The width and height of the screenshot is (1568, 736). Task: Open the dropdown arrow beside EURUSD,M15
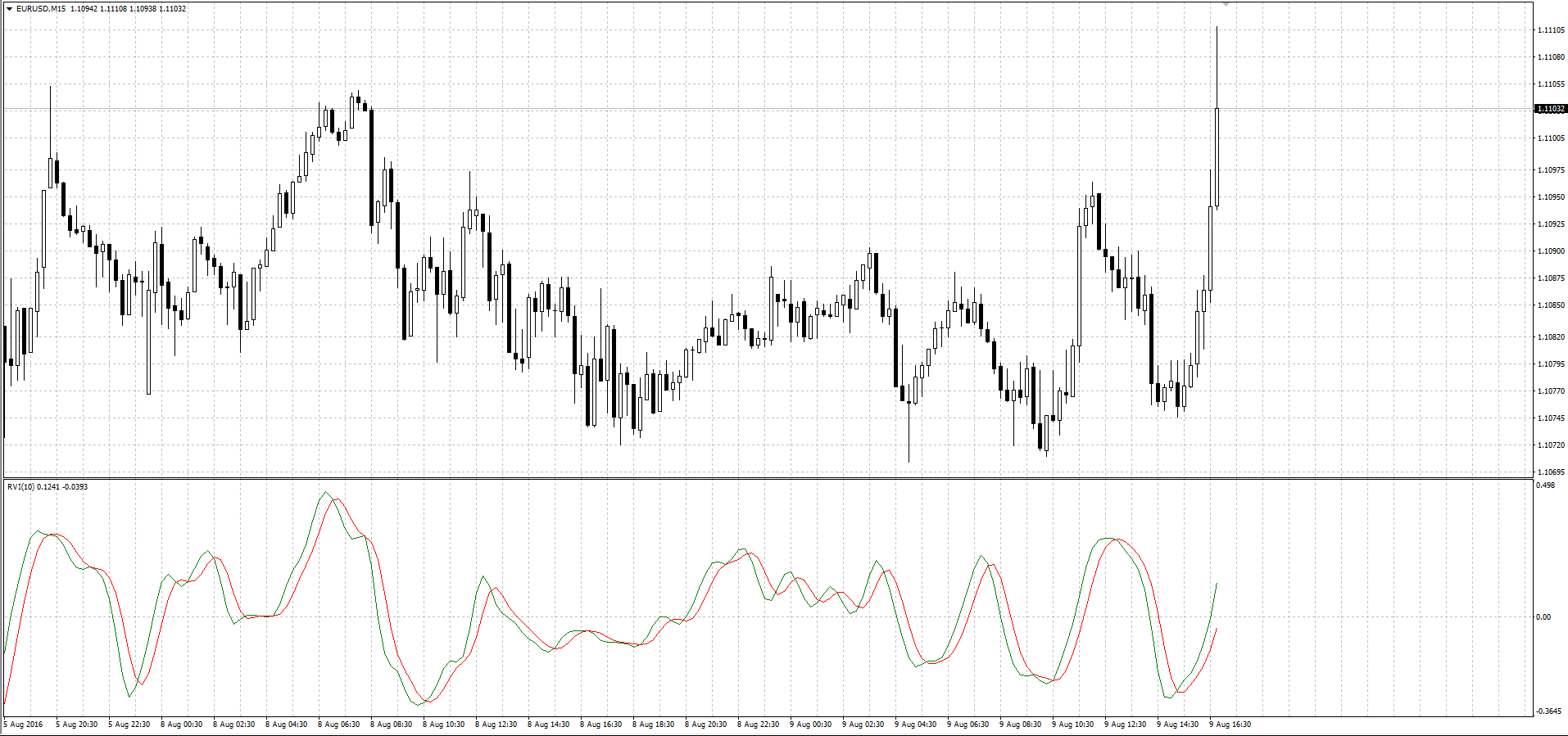9,9
